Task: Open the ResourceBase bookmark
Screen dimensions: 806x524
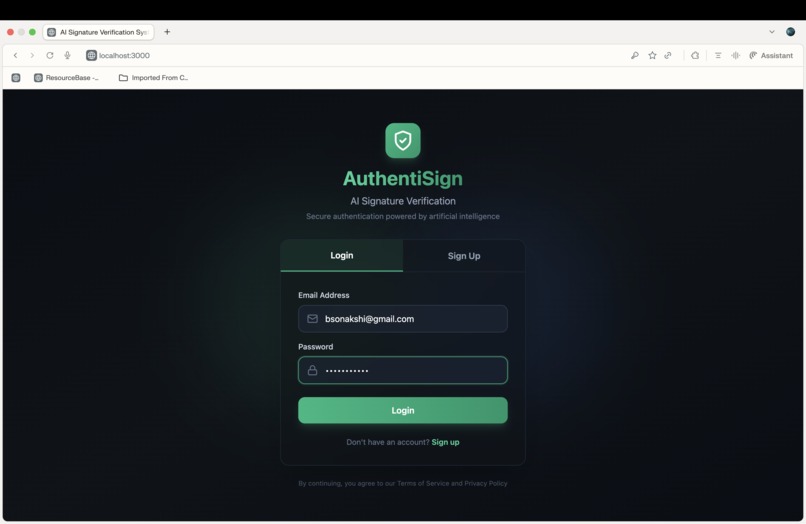Action: tap(66, 78)
